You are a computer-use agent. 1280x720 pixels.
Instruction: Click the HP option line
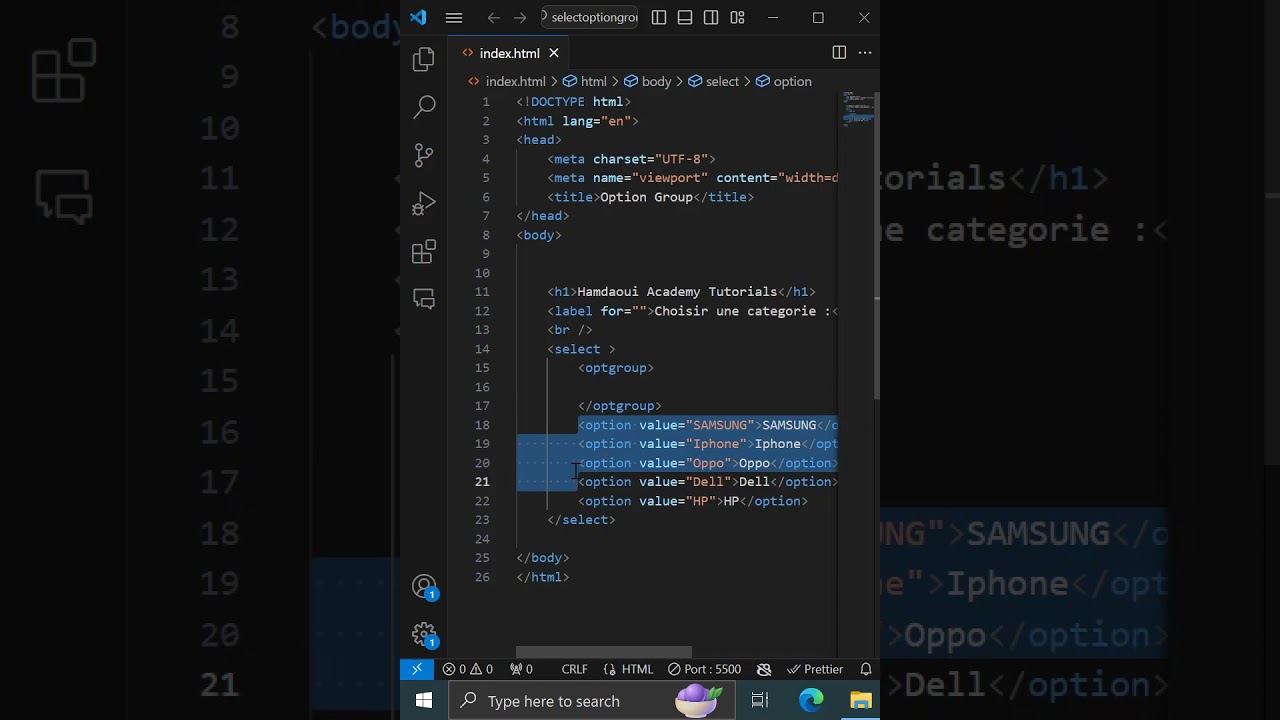693,501
